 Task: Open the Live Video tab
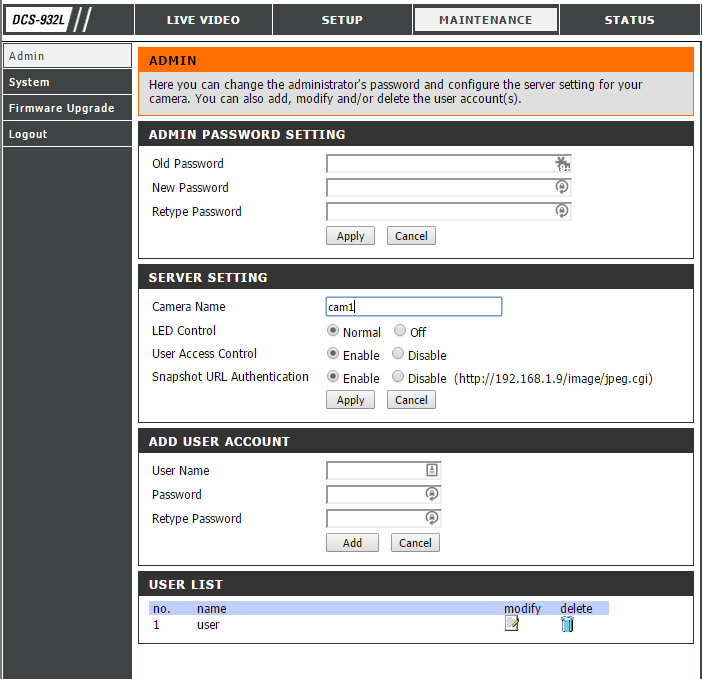pos(202,20)
